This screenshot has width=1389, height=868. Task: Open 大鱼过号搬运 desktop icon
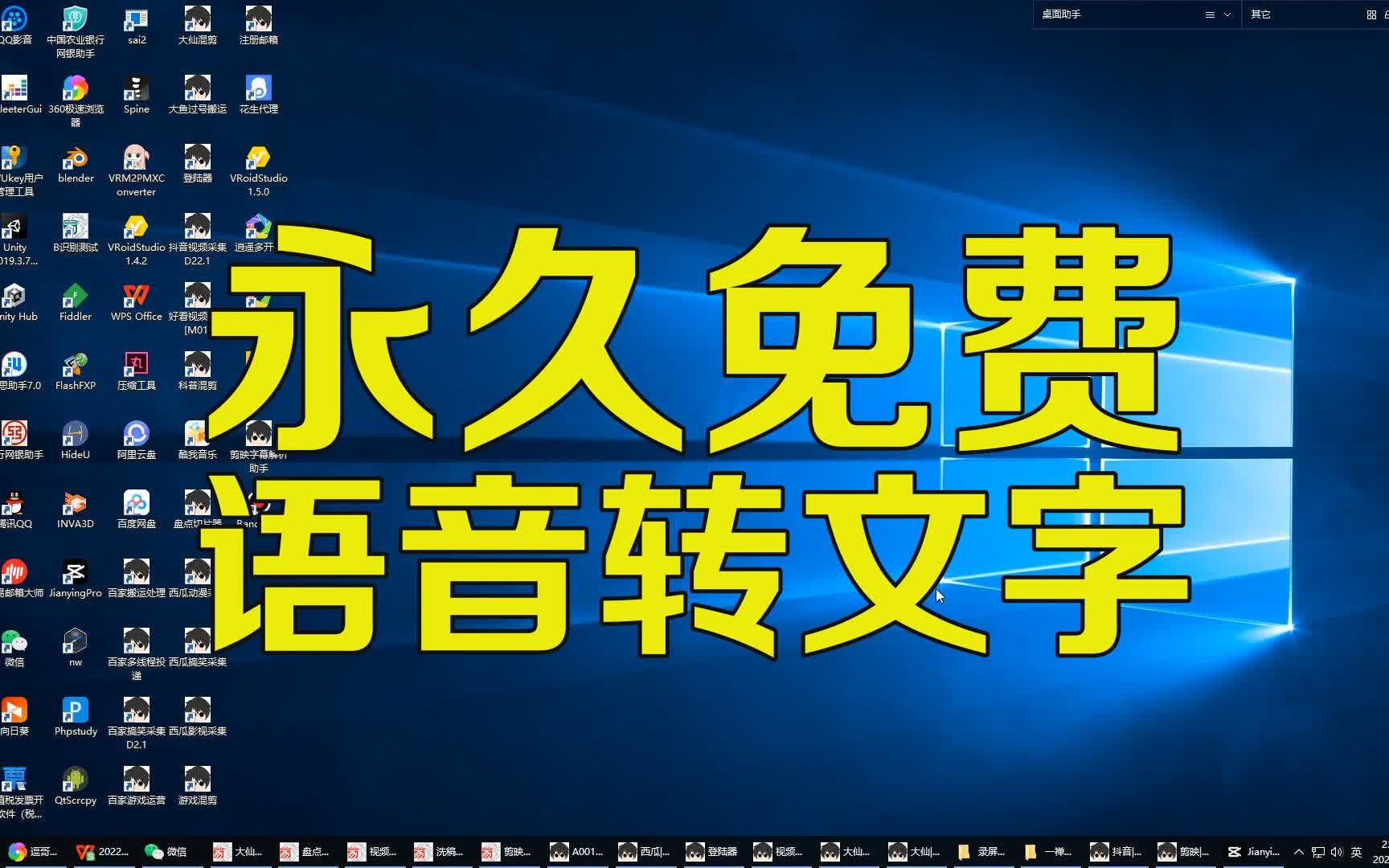198,96
